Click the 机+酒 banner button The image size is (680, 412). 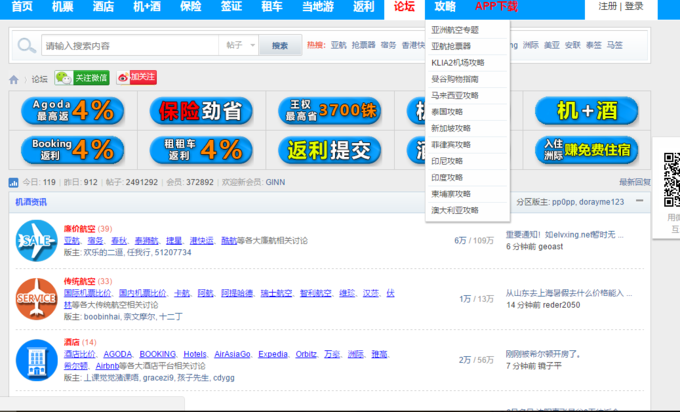[586, 111]
